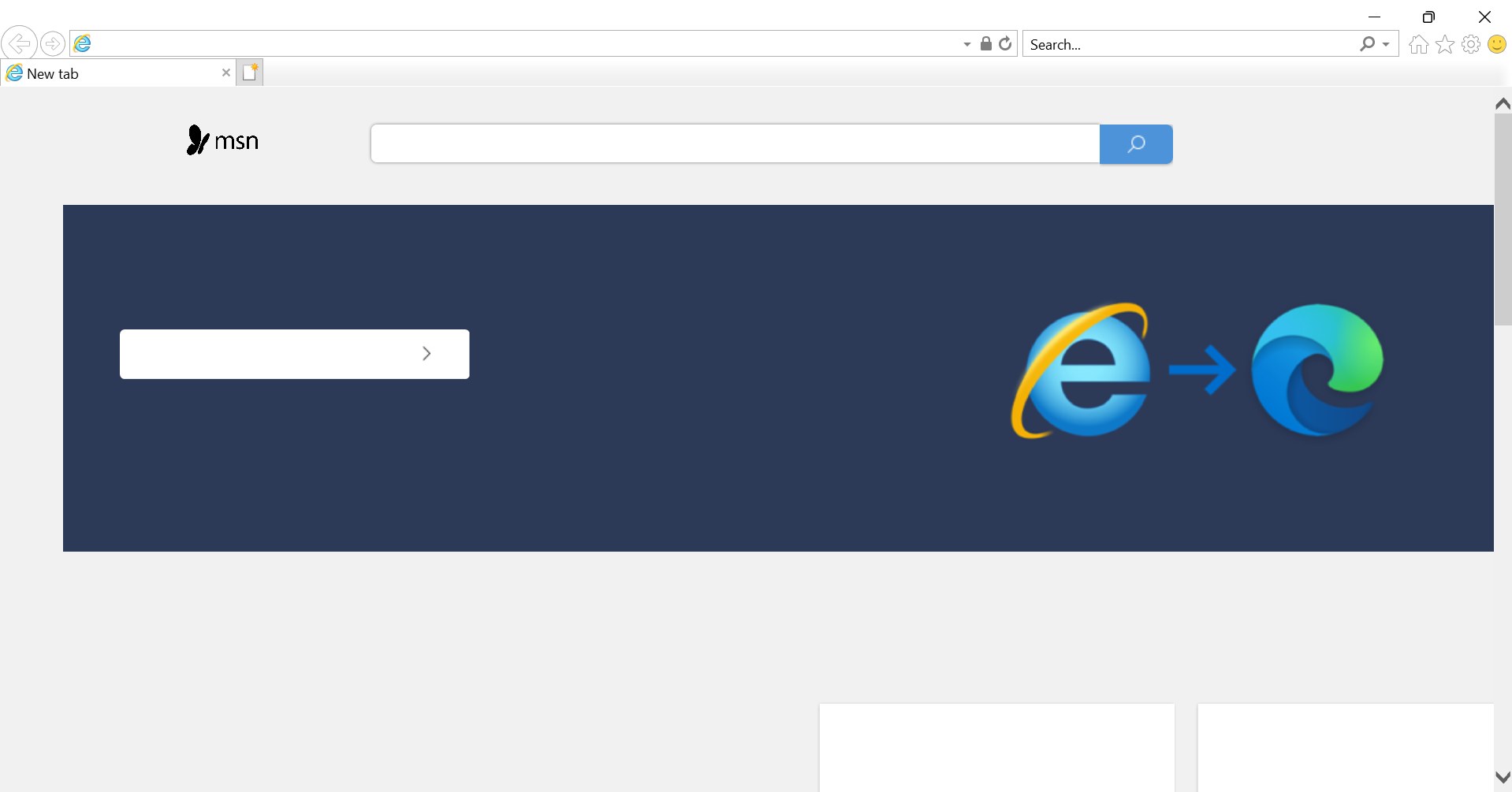Expand the address bar autocomplete dropdown

point(966,44)
